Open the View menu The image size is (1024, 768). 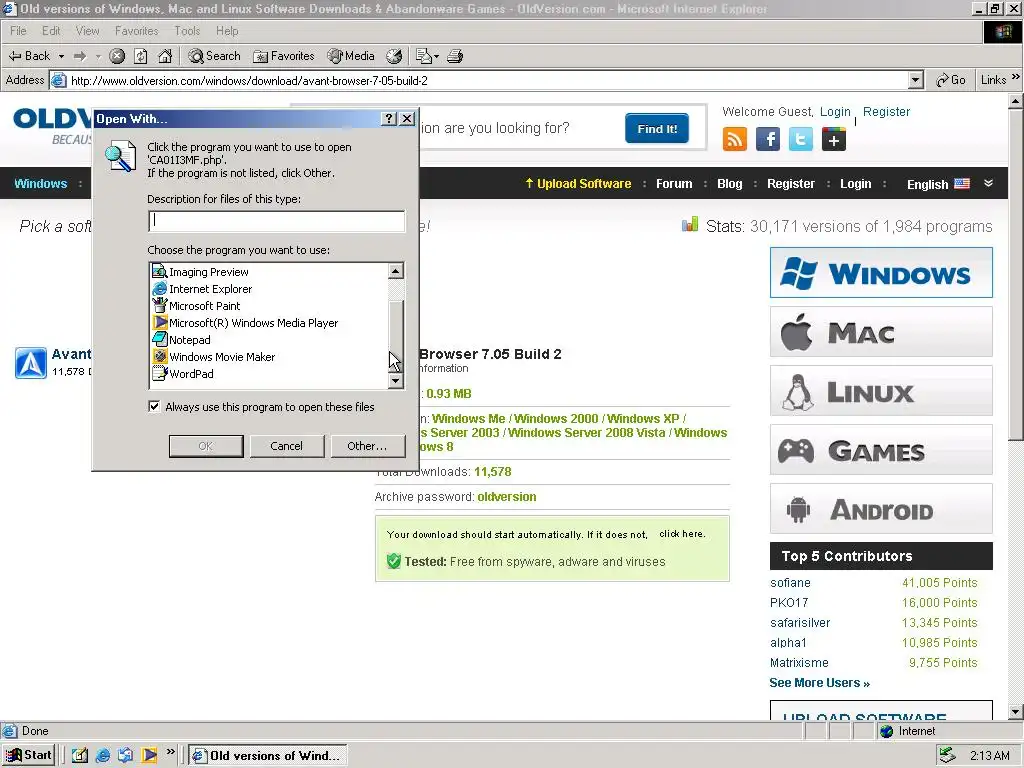[88, 31]
